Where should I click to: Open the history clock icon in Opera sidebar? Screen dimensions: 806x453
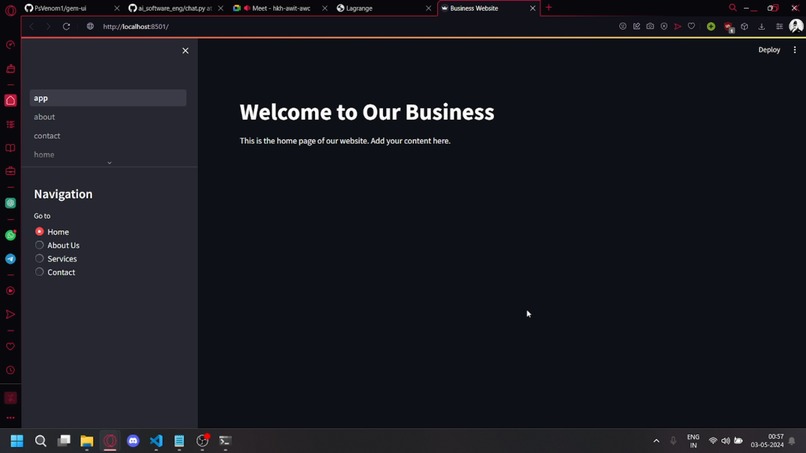10,370
